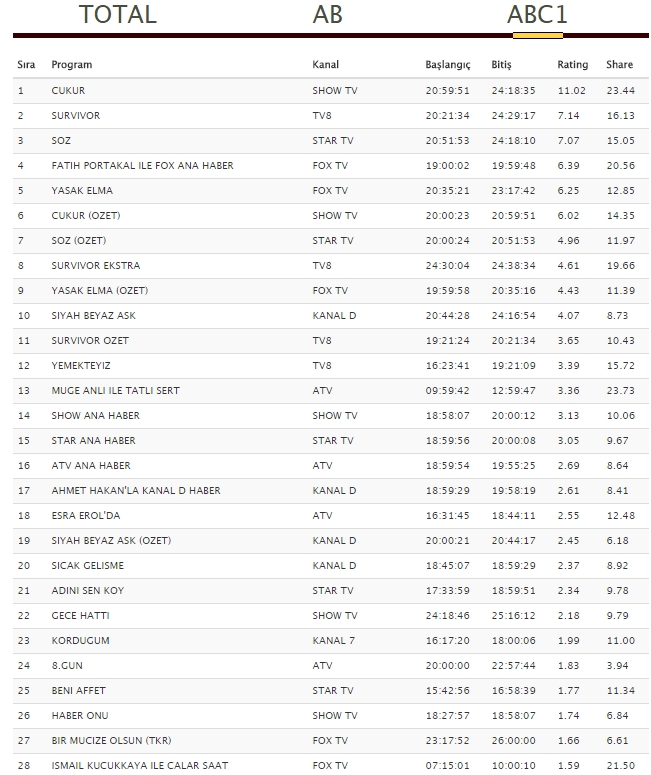651x775 pixels.
Task: Click the Share column header
Action: (619, 65)
